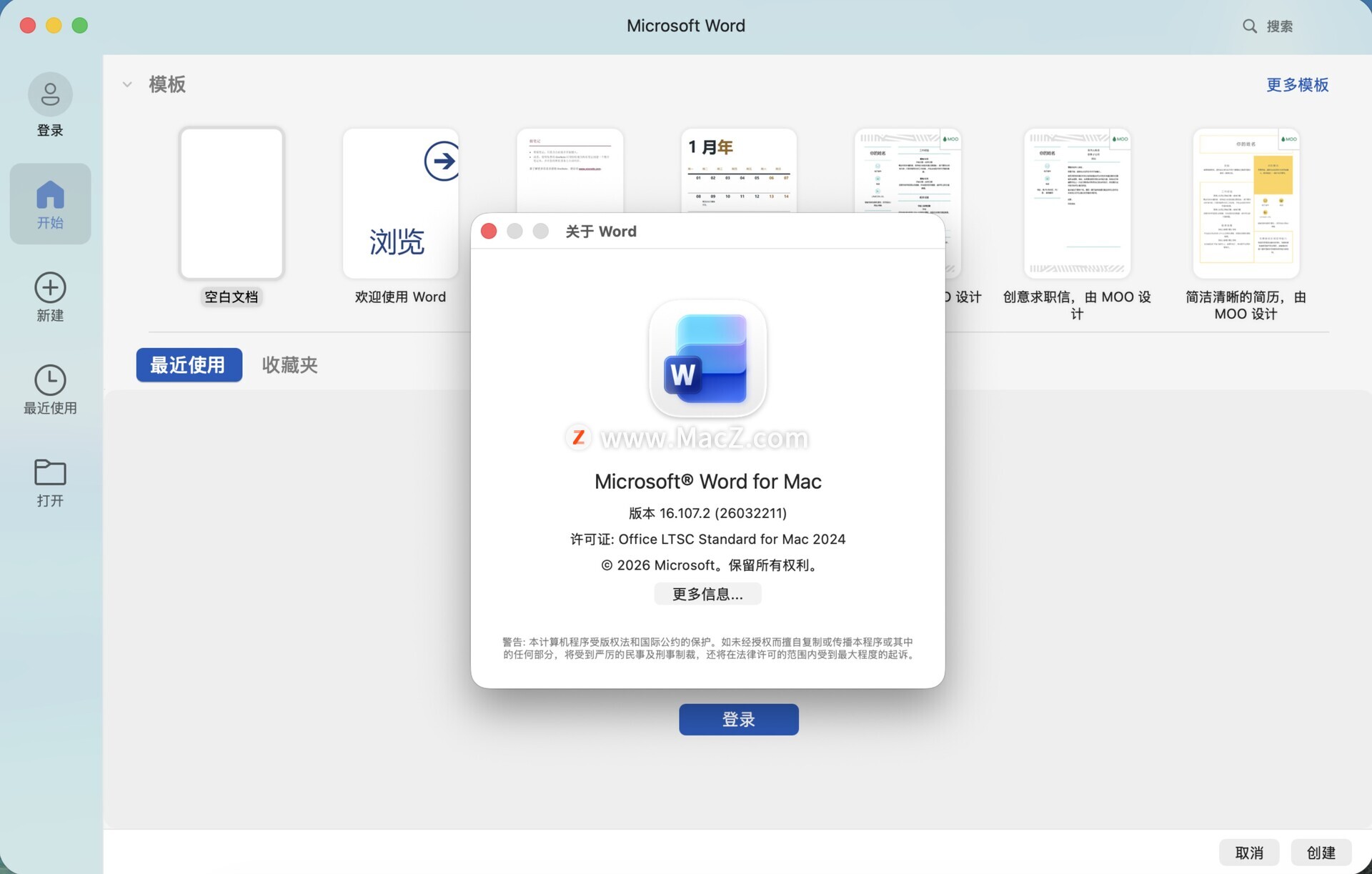Click the 更多信息 button in About dialog
1372x874 pixels.
[x=707, y=594]
